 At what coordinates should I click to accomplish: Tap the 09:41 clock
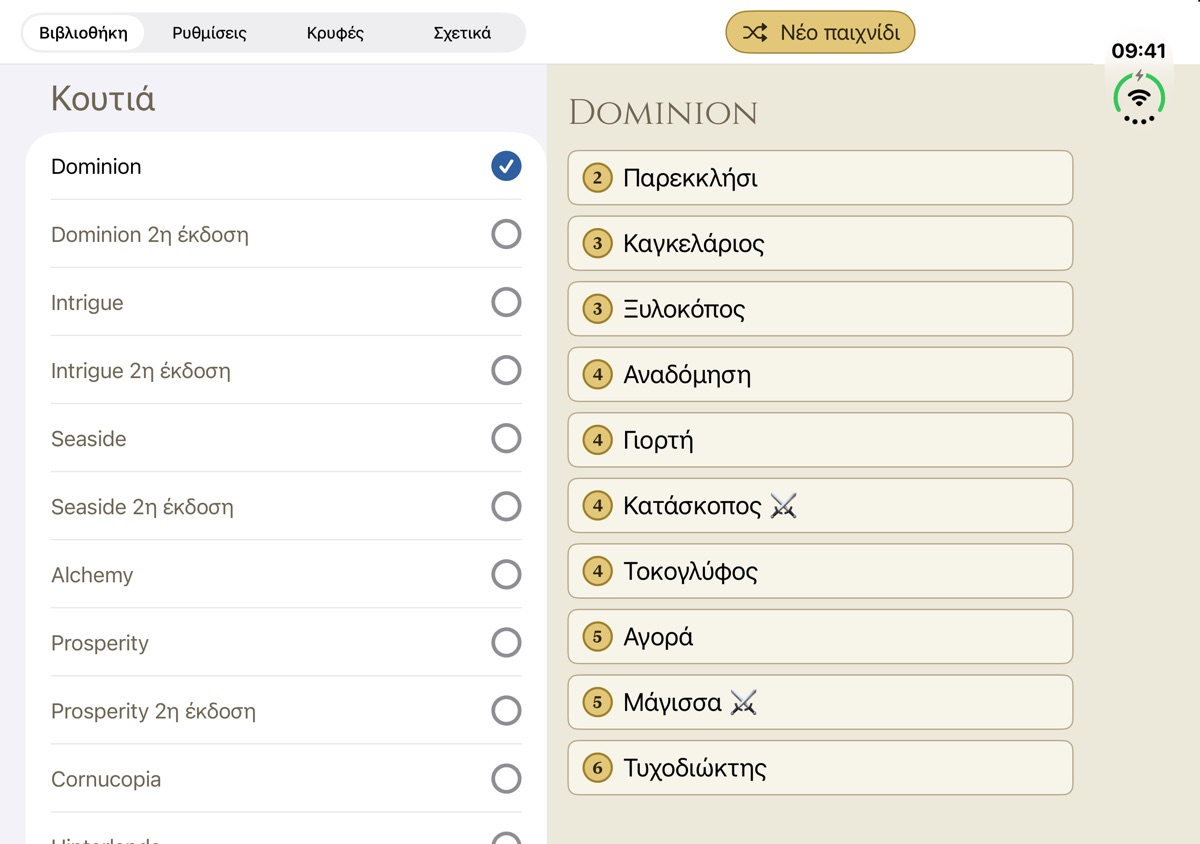pyautogui.click(x=1139, y=51)
